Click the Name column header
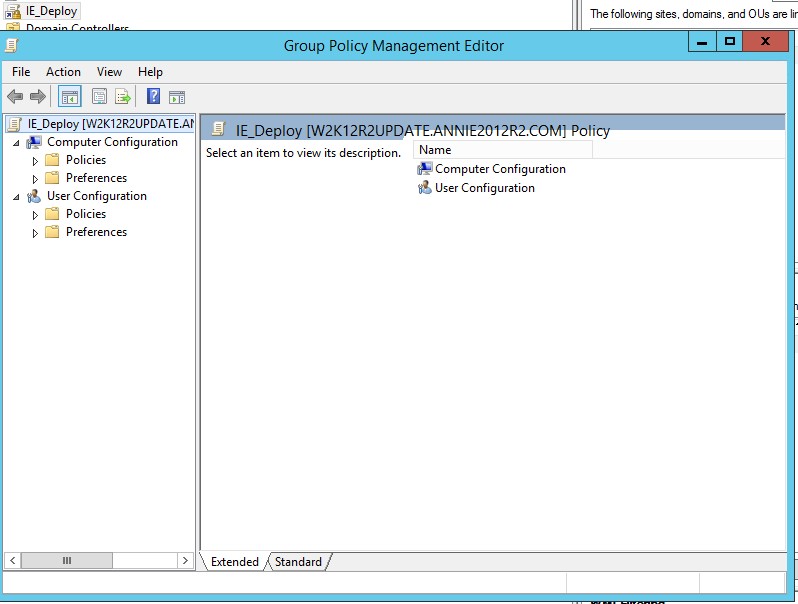The image size is (798, 604). pos(502,150)
